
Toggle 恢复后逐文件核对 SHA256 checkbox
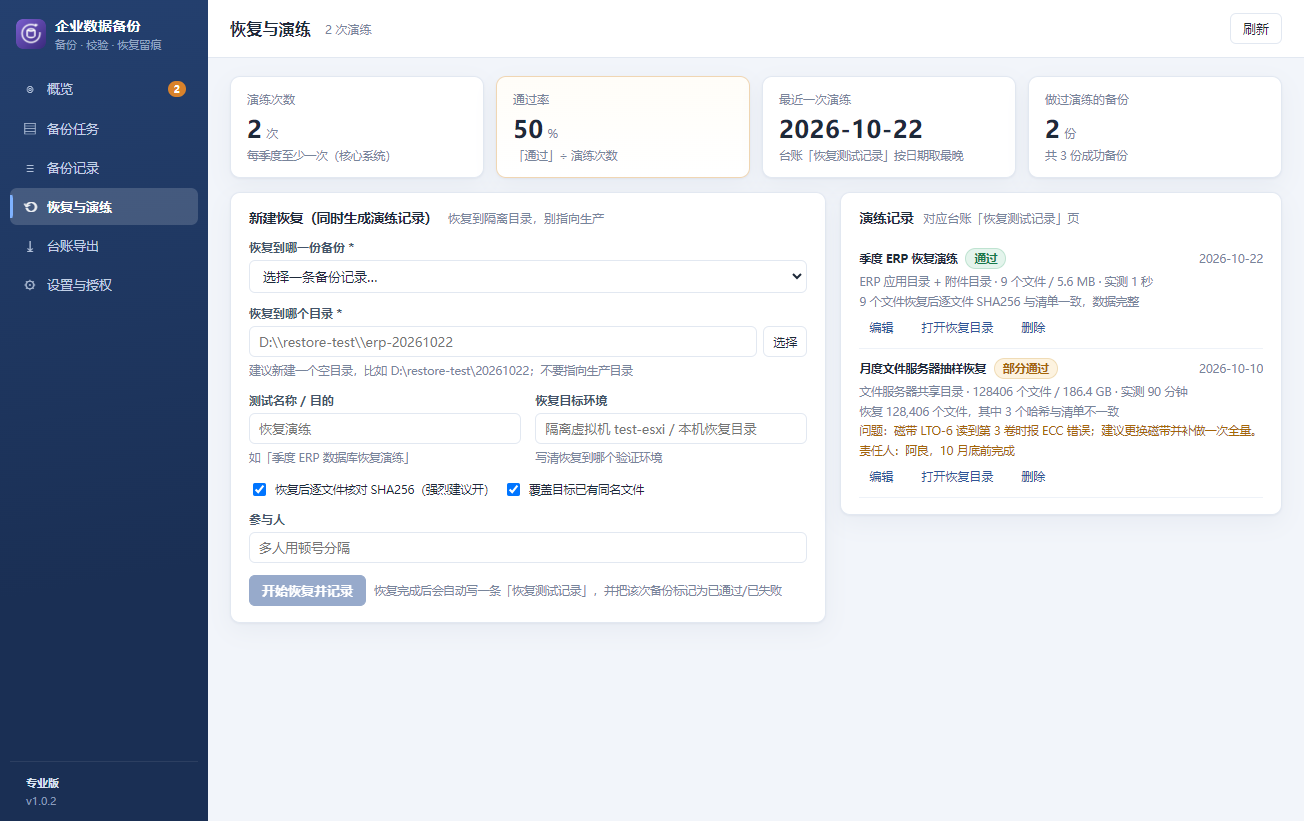(260, 490)
